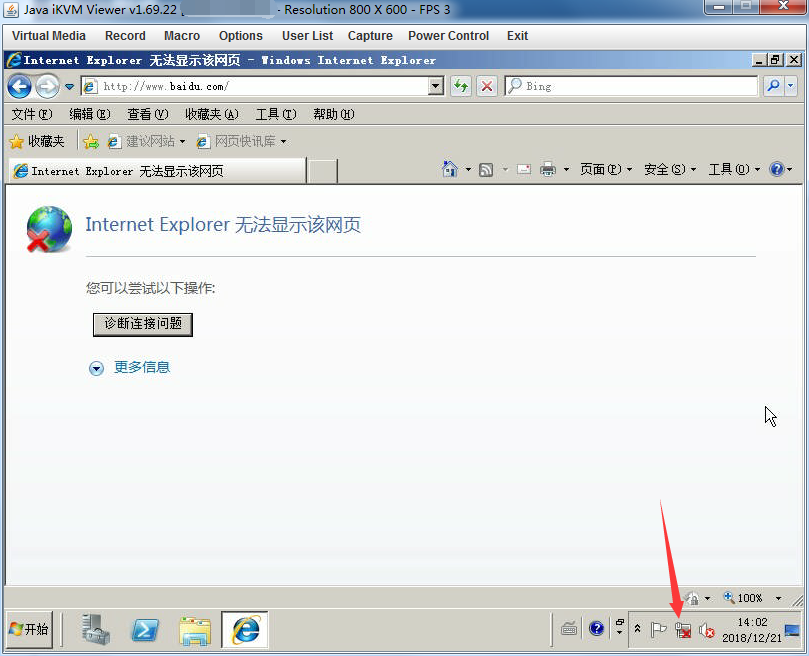Screen dimensions: 809x656
Task: Expand the address bar URL dropdown
Action: 435,86
